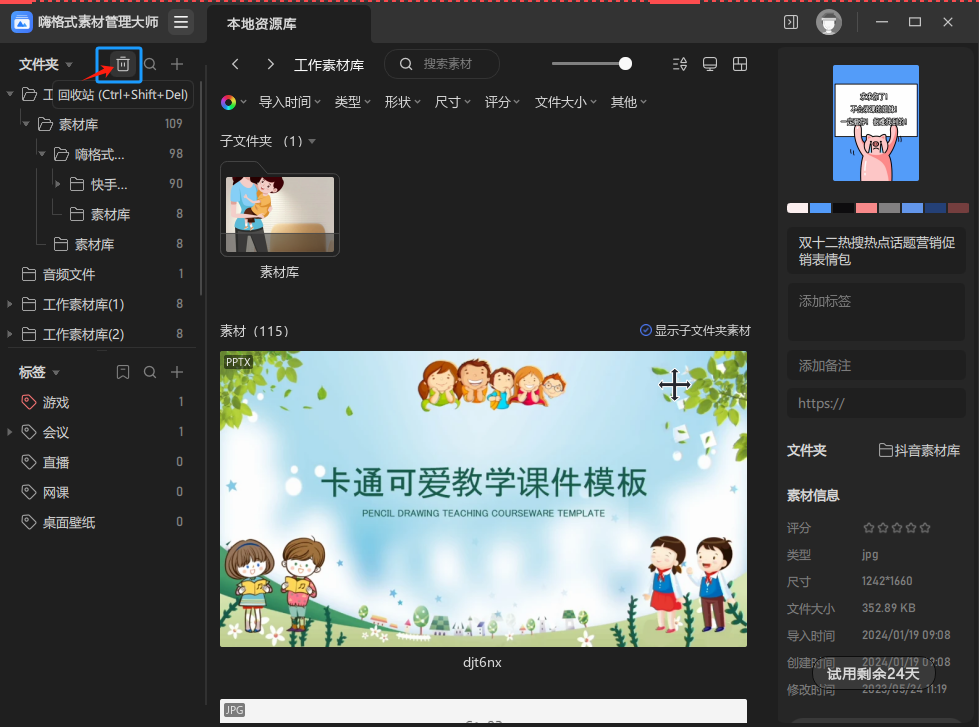Open the 类型 filter dropdown
979x727 pixels.
click(352, 102)
